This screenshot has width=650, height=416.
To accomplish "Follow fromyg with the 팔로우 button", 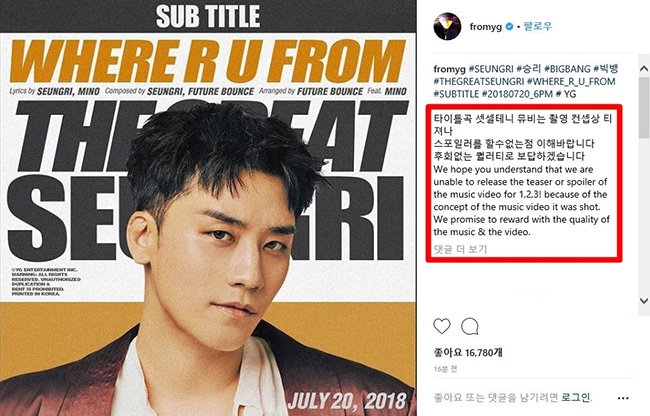I will [538, 27].
